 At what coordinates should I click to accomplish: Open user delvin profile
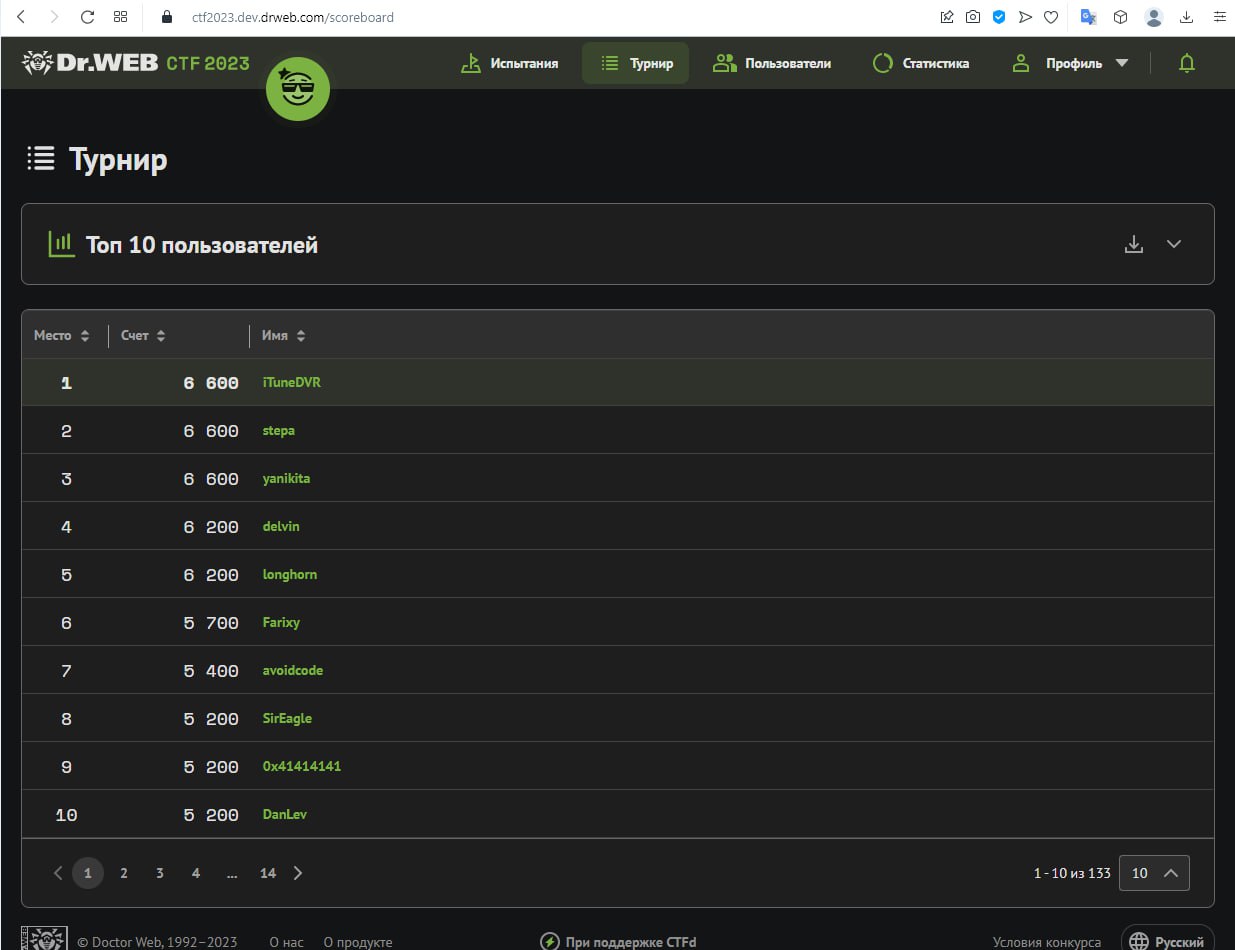pyautogui.click(x=281, y=526)
